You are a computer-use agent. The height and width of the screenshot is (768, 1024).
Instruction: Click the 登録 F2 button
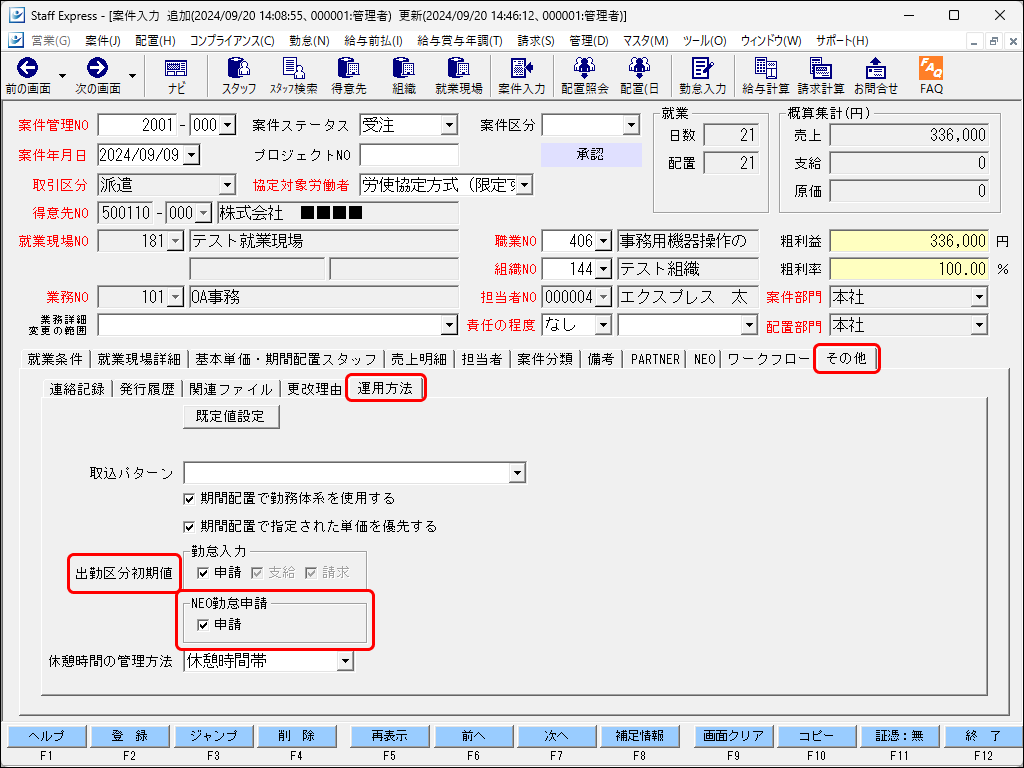coord(130,737)
